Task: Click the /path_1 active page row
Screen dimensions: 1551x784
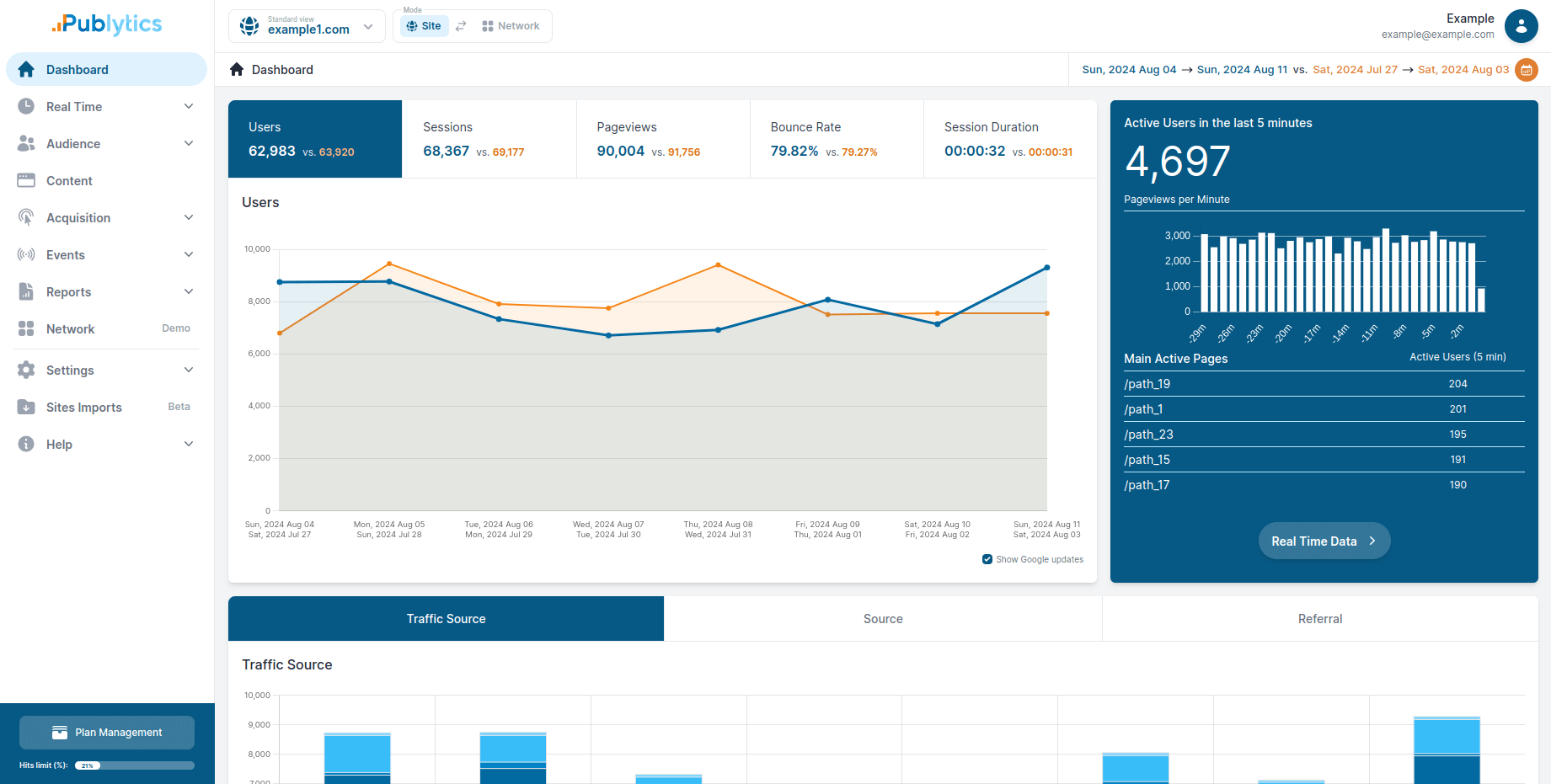Action: click(x=1324, y=409)
